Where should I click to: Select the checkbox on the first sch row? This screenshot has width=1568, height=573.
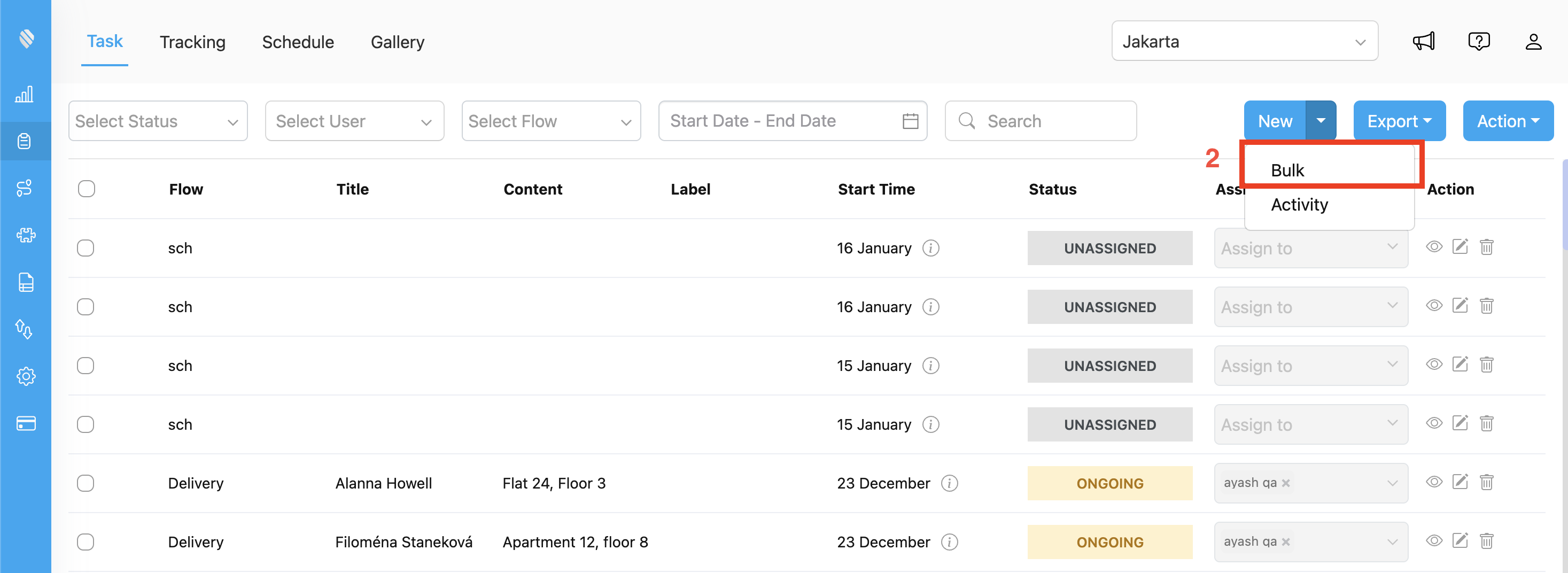coord(86,248)
